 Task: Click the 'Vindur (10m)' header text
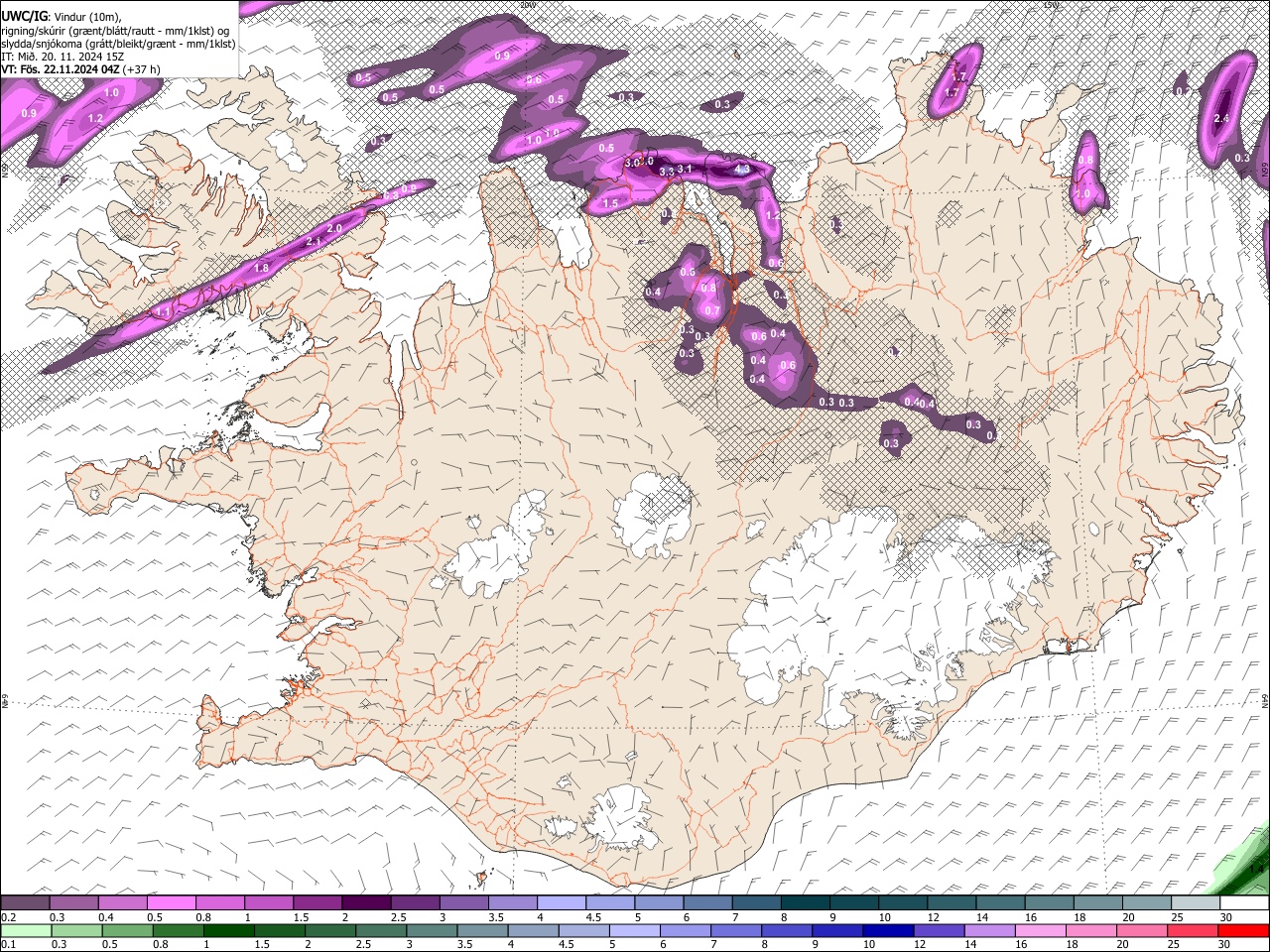click(86, 15)
